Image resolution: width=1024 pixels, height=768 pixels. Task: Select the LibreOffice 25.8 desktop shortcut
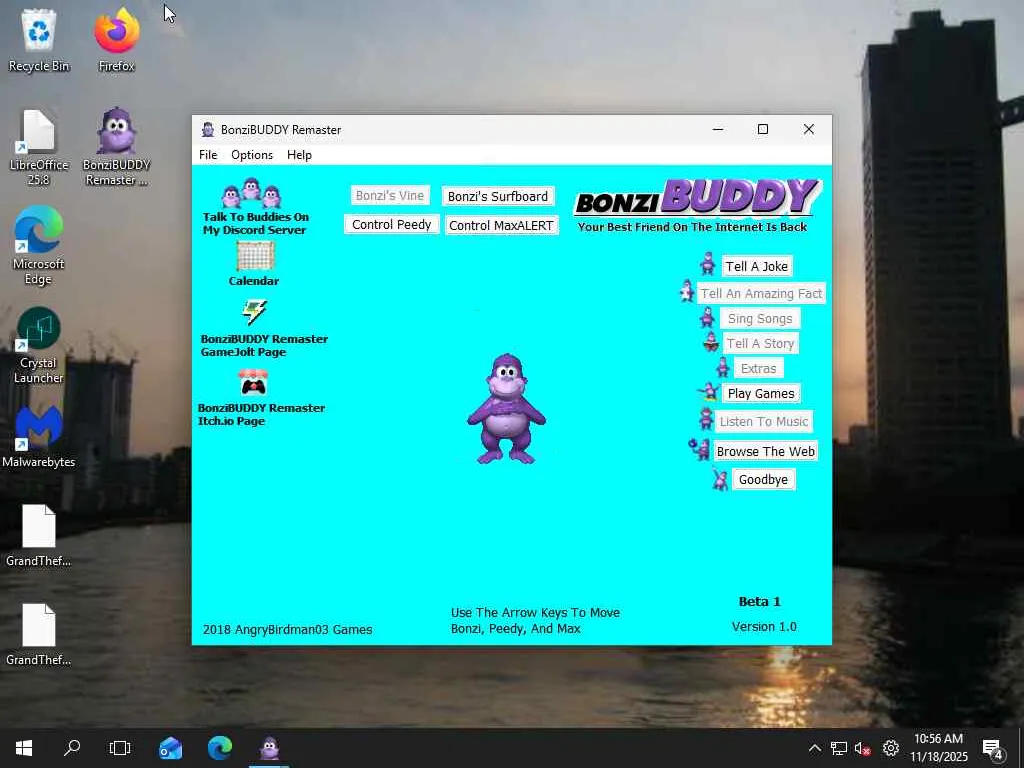[x=39, y=148]
